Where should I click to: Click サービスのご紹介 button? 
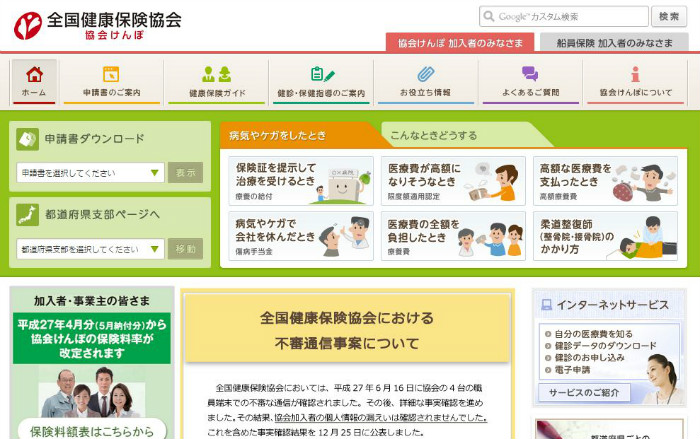point(584,393)
